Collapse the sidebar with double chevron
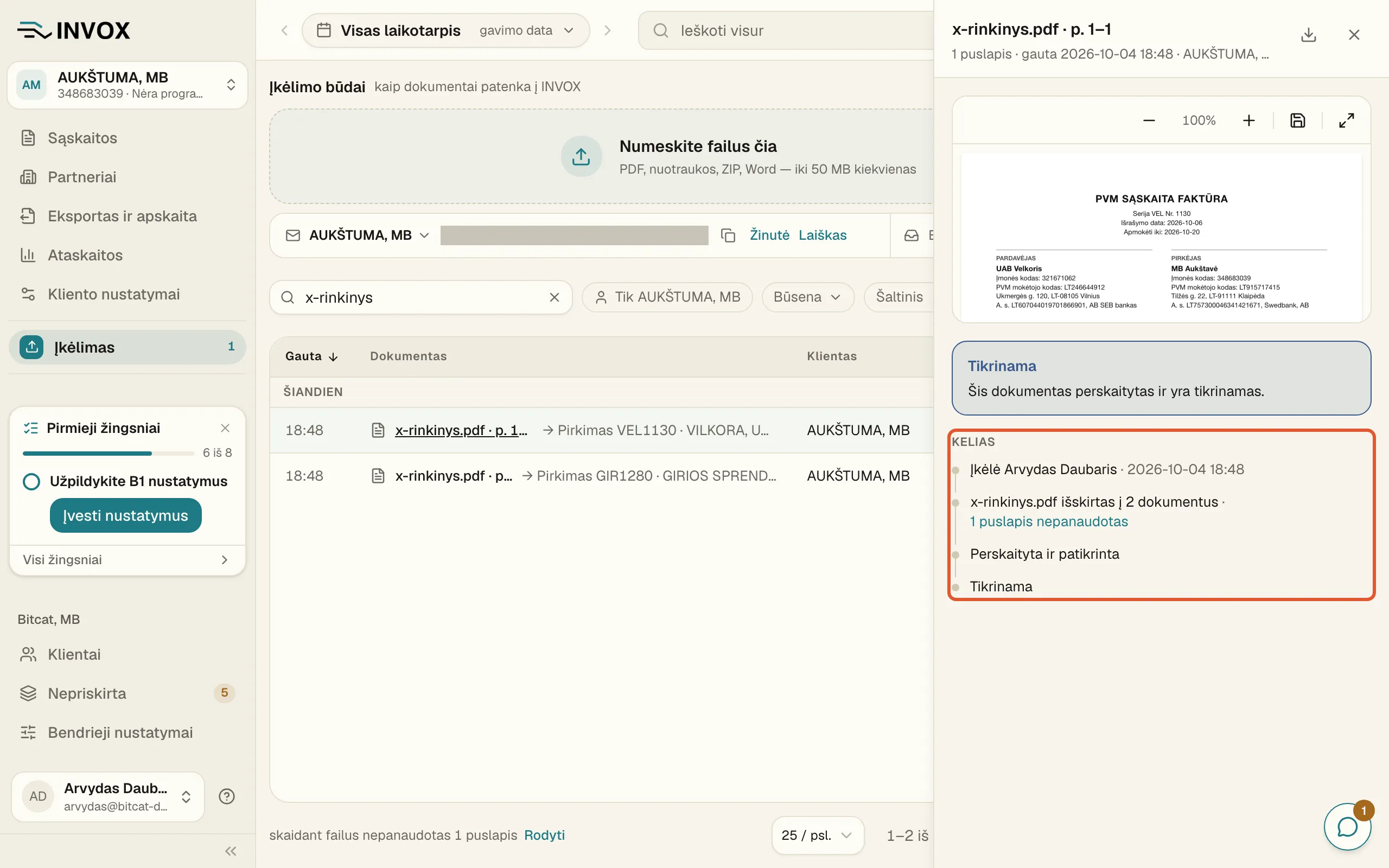 coord(231,851)
